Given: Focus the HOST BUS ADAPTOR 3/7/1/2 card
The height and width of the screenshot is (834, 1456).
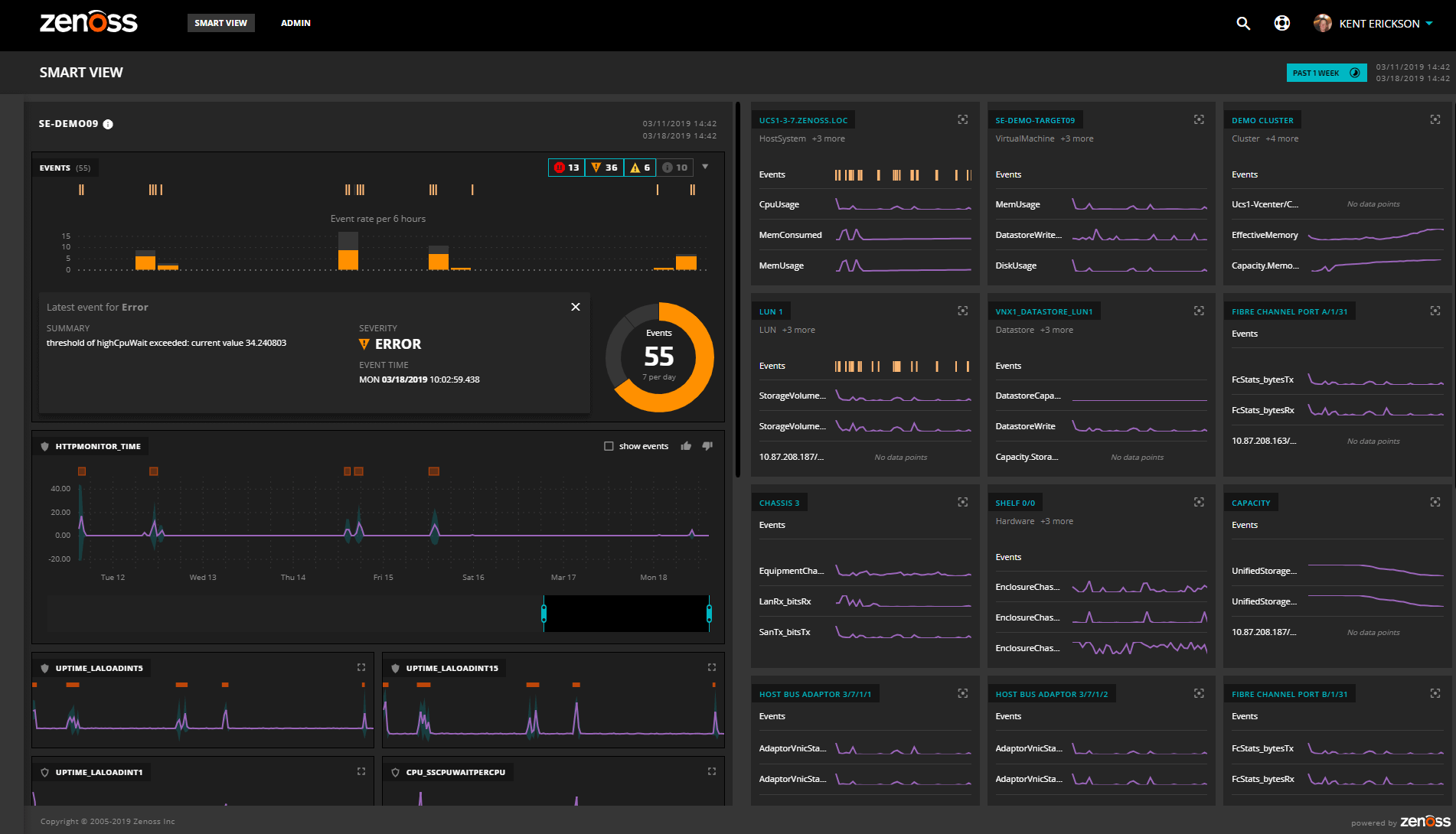Looking at the screenshot, I should click(x=1199, y=693).
